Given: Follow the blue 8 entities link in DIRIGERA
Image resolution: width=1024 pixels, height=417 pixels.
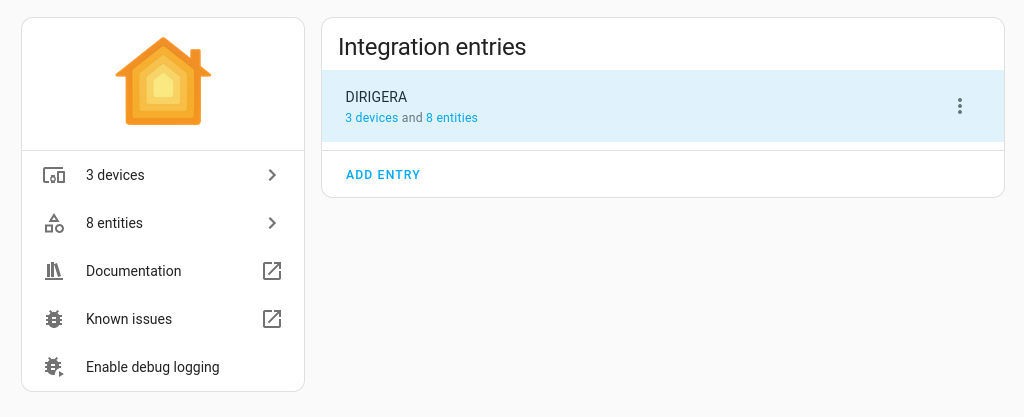Looking at the screenshot, I should pos(452,118).
